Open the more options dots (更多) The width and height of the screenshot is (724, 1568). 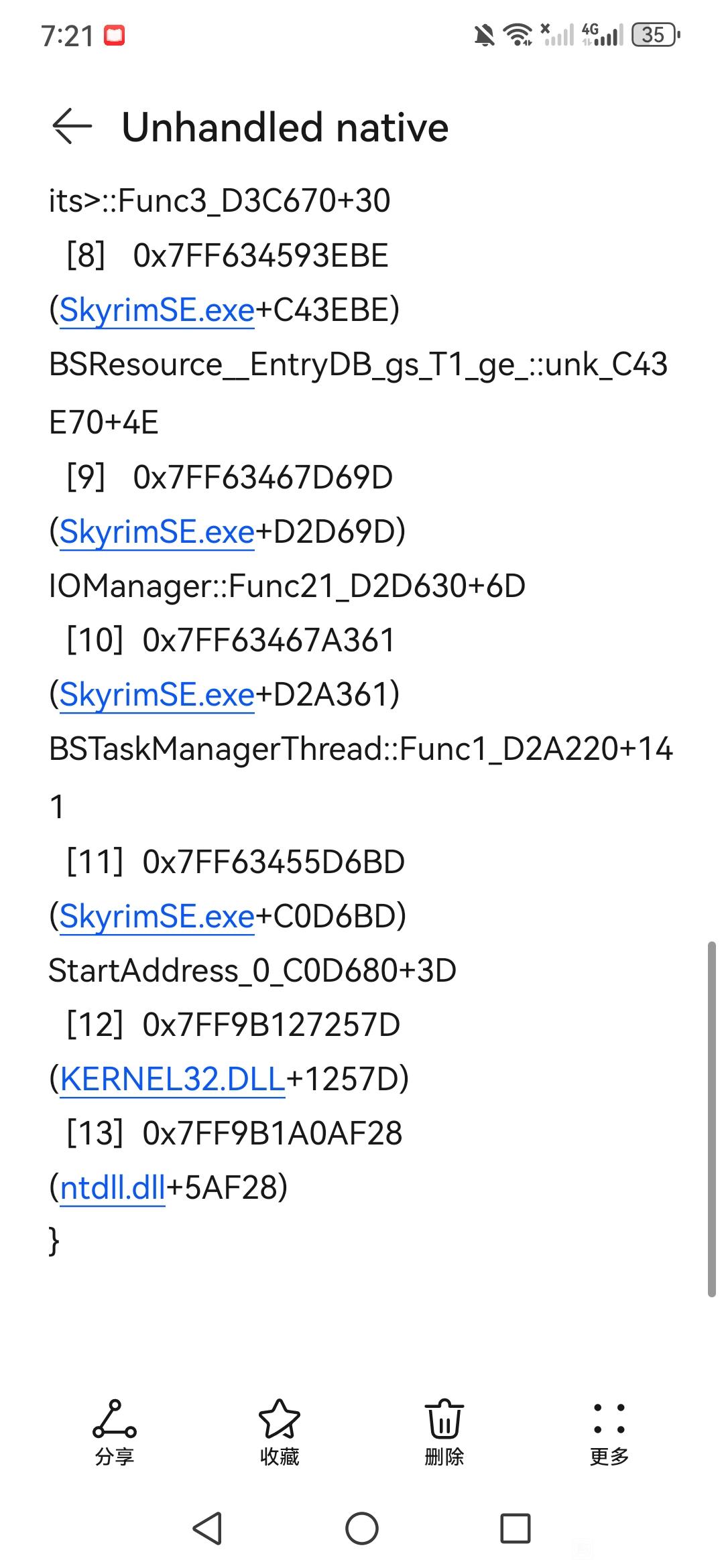coord(609,1433)
